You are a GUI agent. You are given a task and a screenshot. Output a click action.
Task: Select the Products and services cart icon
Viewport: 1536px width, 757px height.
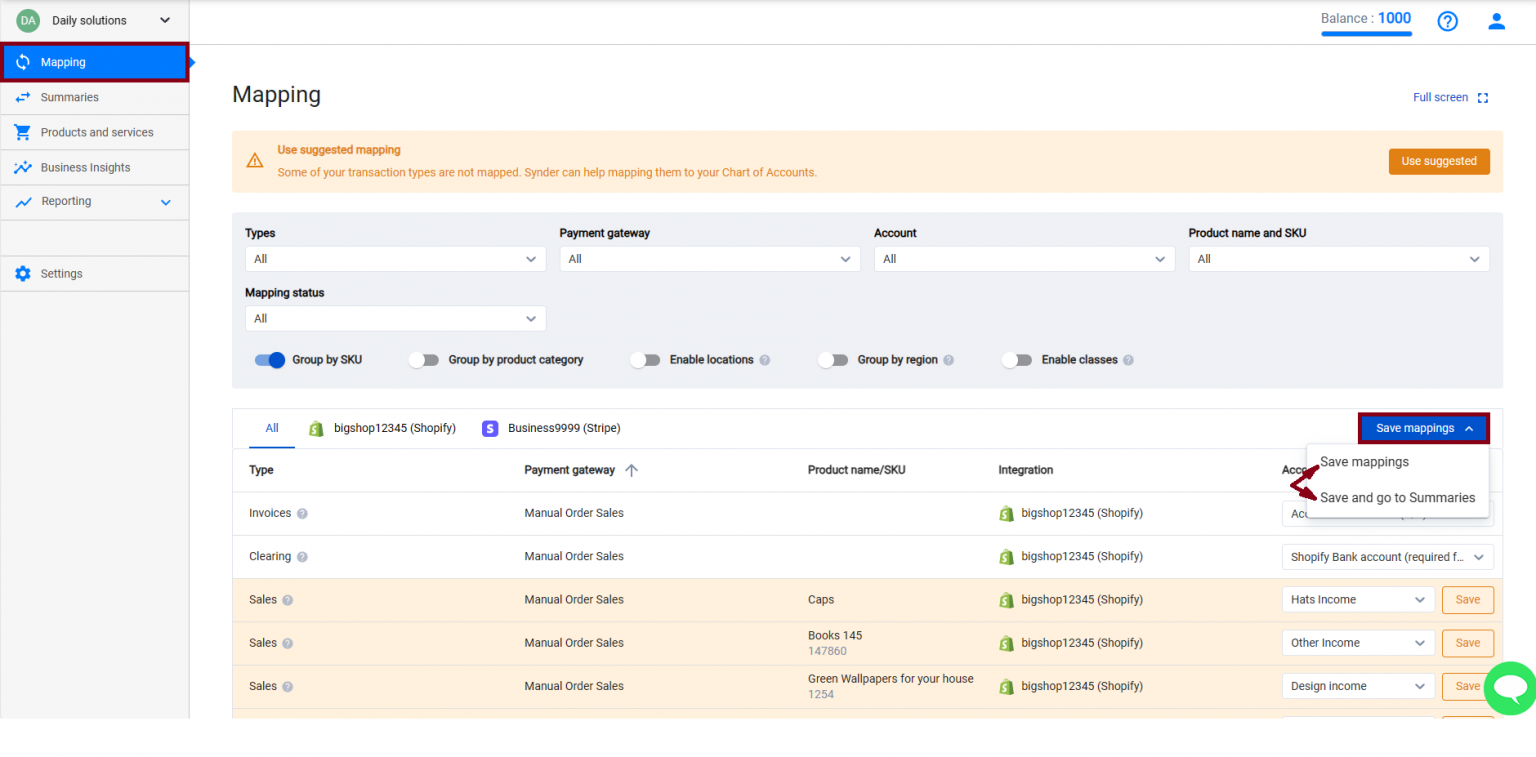pos(22,132)
